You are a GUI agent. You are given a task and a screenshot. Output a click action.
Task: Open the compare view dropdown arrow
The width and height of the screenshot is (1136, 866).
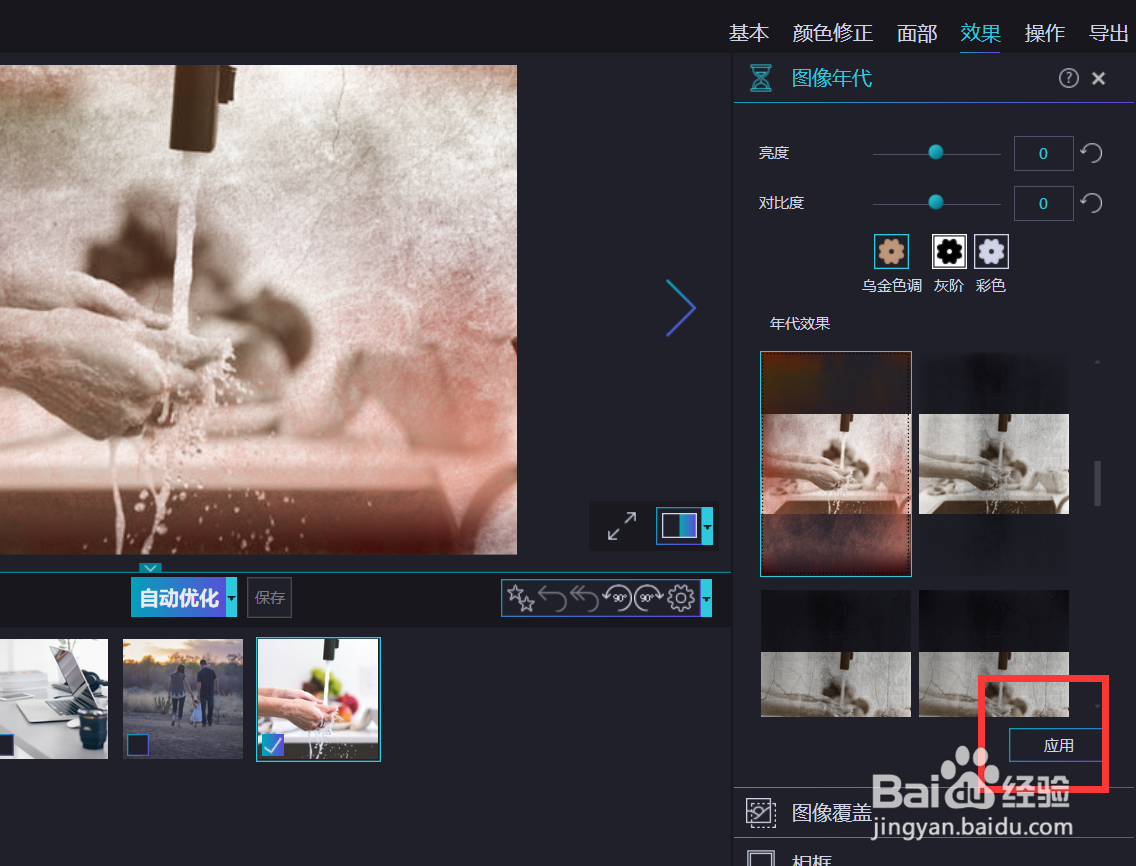click(707, 525)
